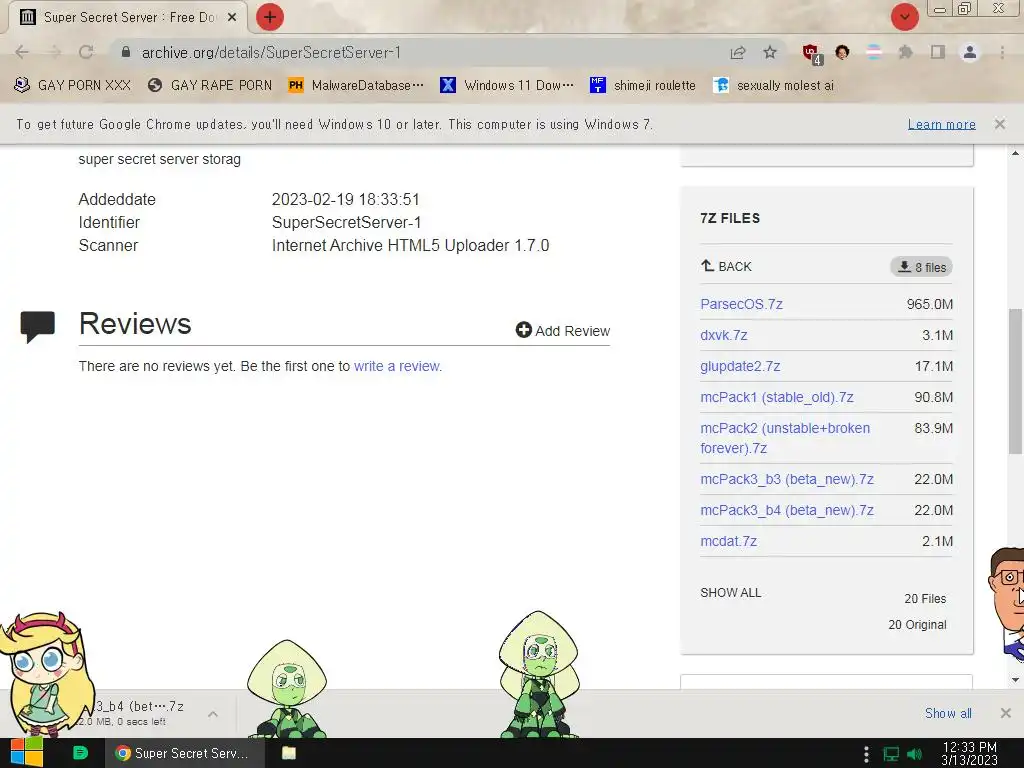This screenshot has height=768, width=1024.
Task: Open the dxvk.7z file link
Action: coord(724,336)
